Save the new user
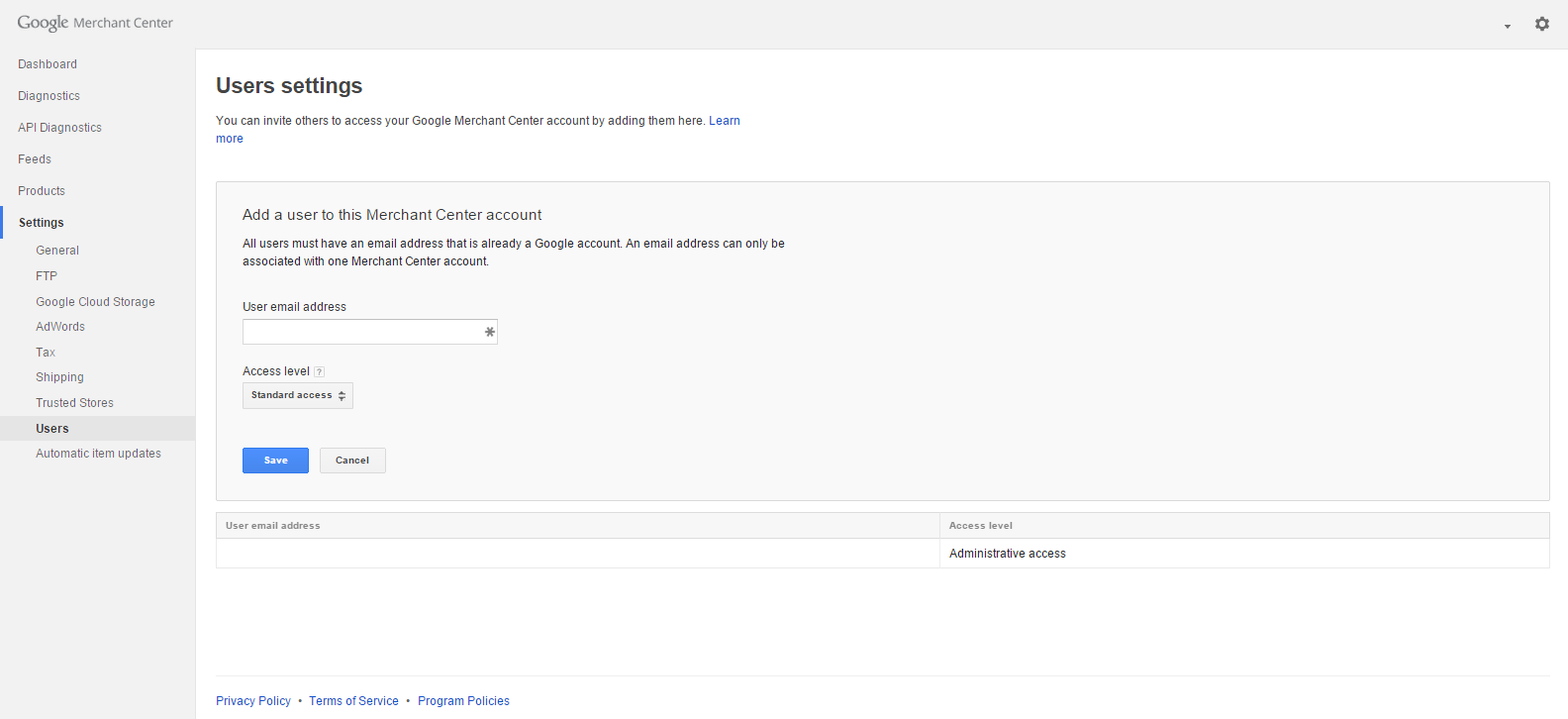The width and height of the screenshot is (1568, 719). click(x=275, y=461)
